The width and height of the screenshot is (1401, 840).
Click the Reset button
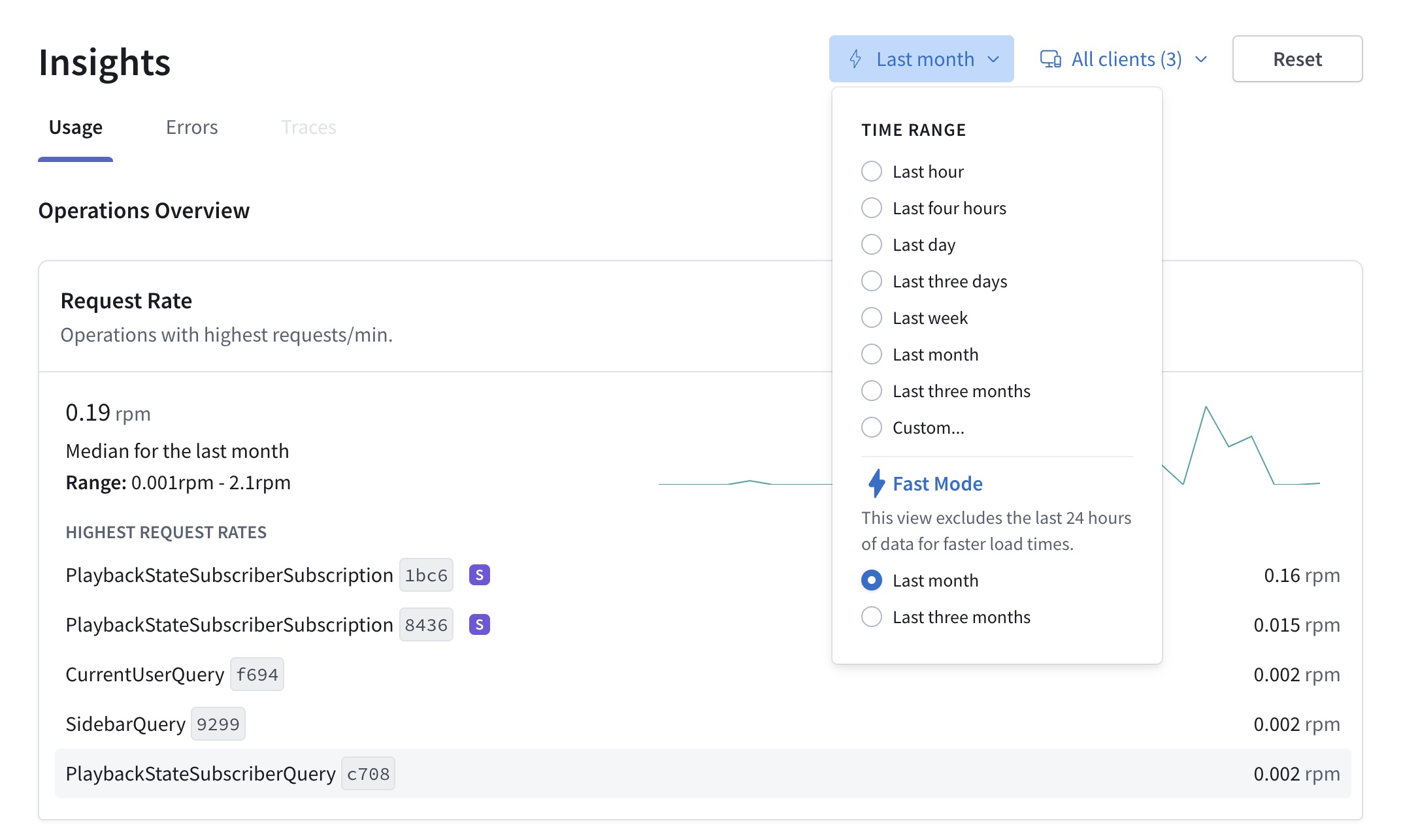(x=1296, y=58)
